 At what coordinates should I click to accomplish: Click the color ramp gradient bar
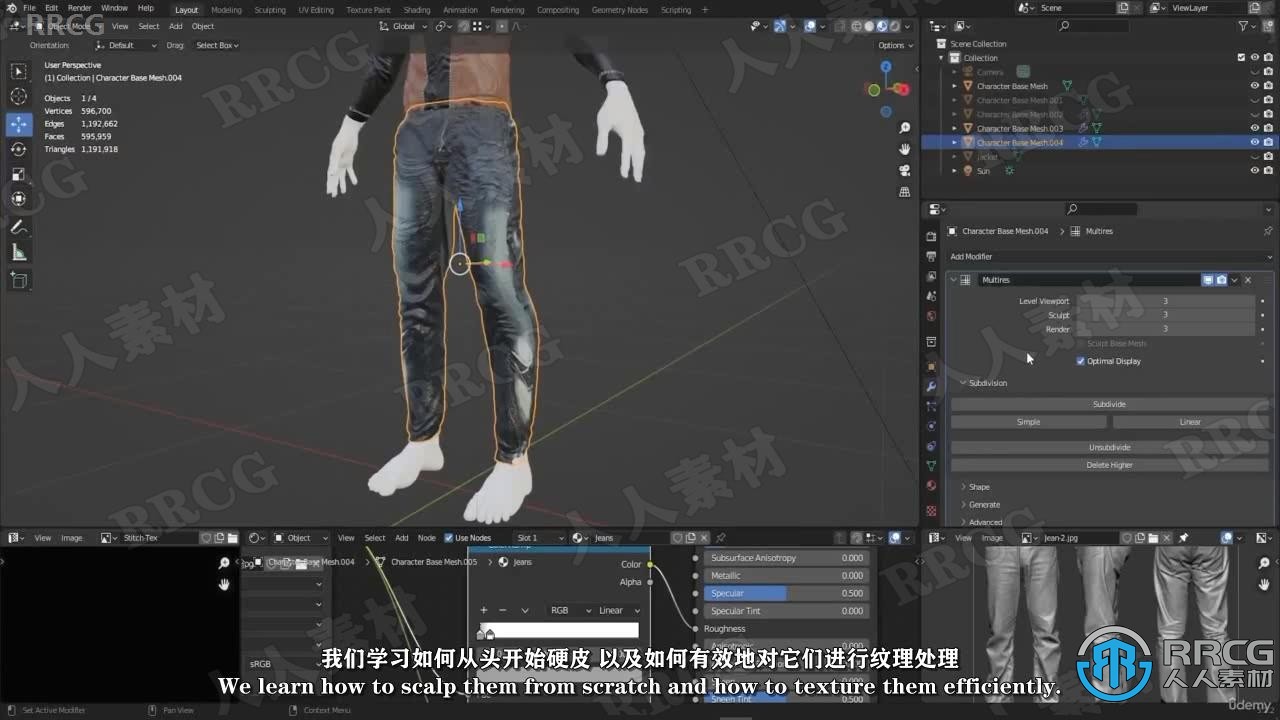(558, 630)
